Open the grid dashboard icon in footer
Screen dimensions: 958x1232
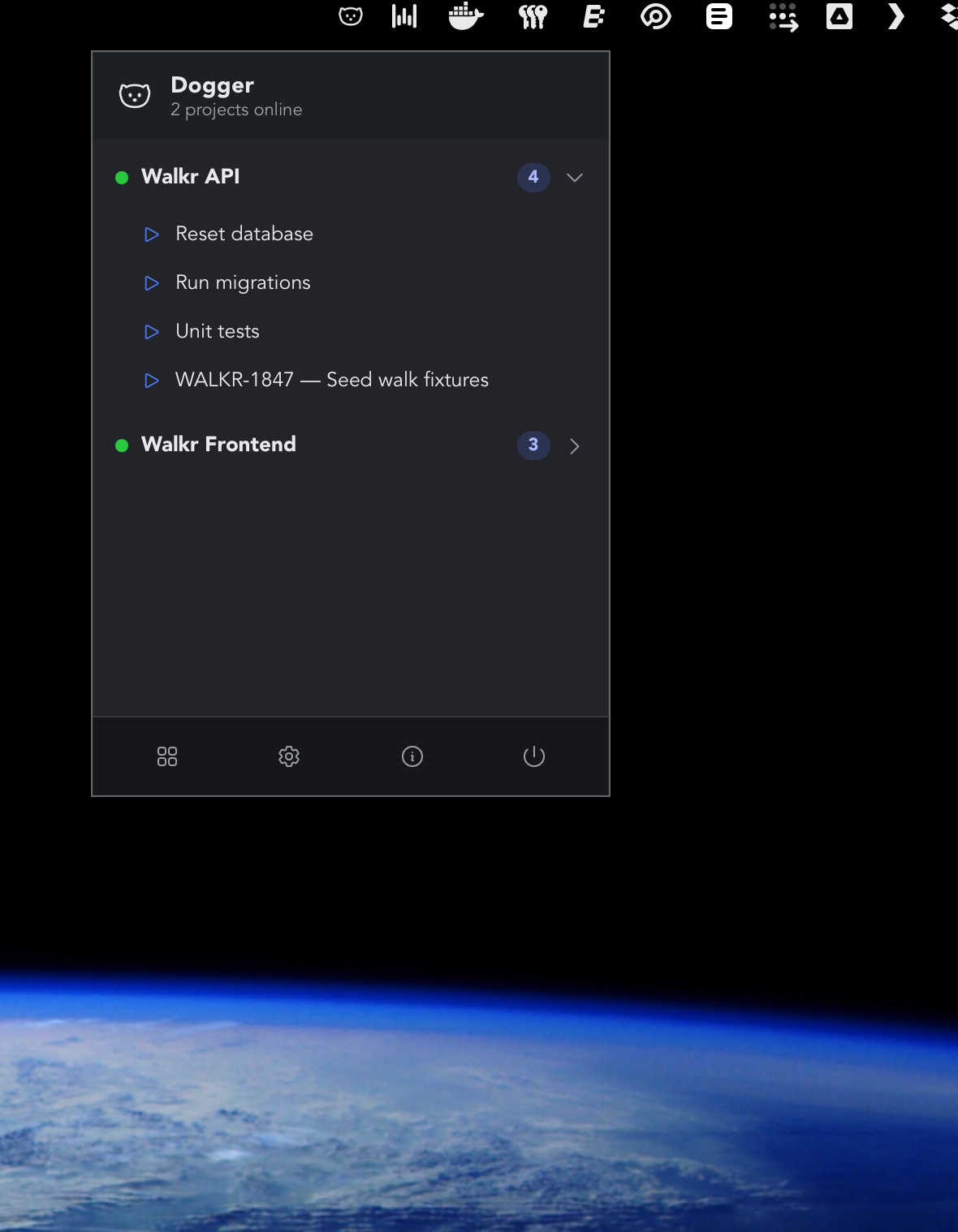tap(167, 756)
